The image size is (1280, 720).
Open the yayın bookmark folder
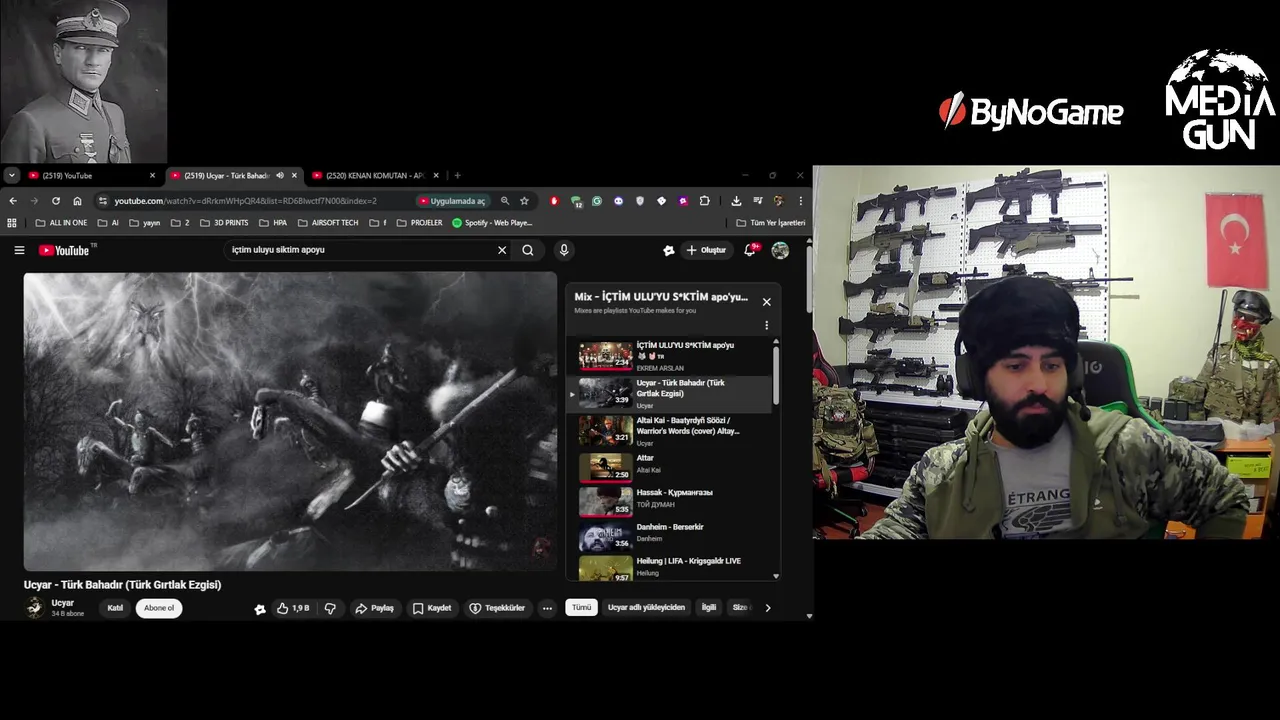(144, 223)
